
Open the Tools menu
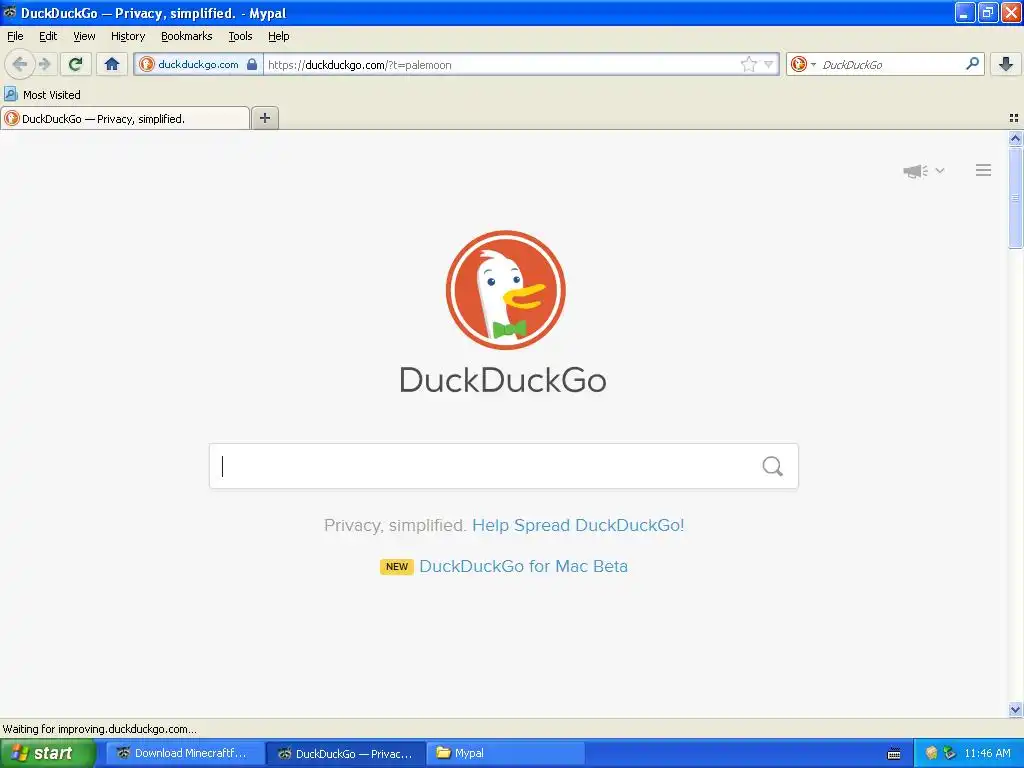(x=240, y=36)
